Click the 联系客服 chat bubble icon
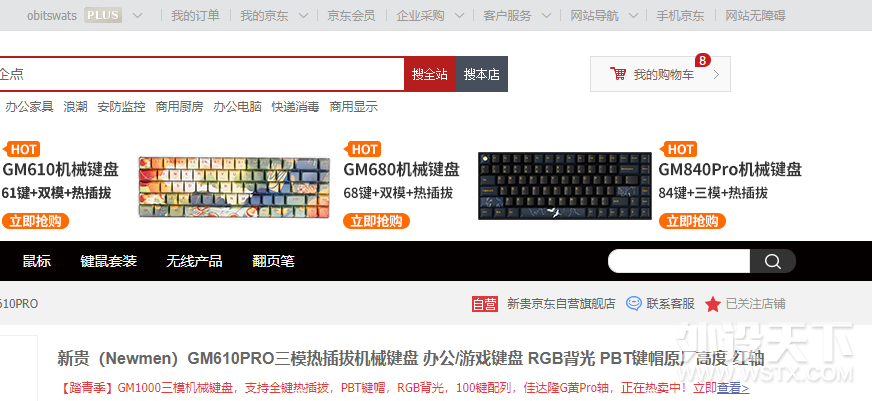This screenshot has width=872, height=401. click(634, 303)
